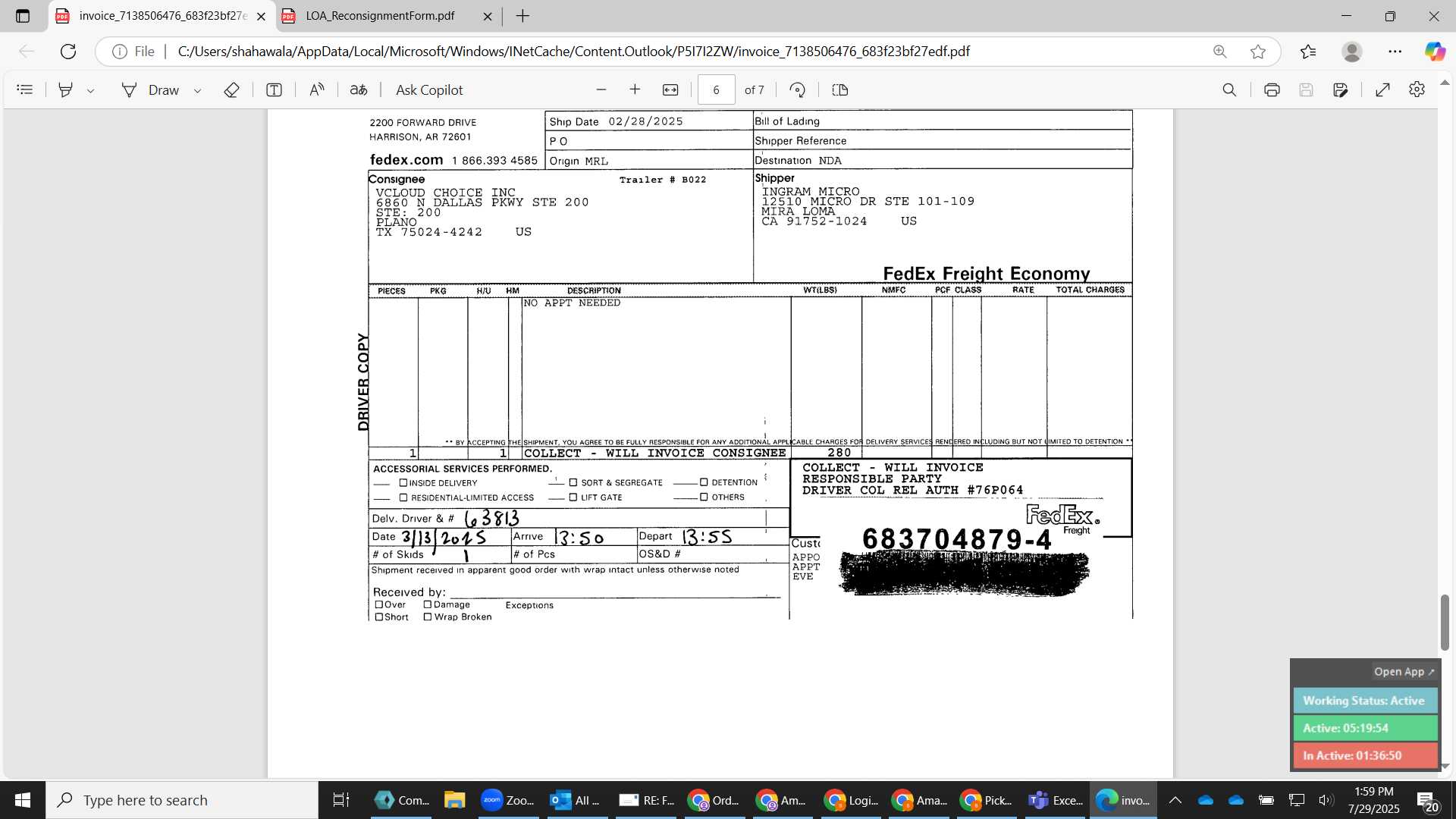Click the Active: 05:19:54 timer
The height and width of the screenshot is (819, 1456).
1365,728
